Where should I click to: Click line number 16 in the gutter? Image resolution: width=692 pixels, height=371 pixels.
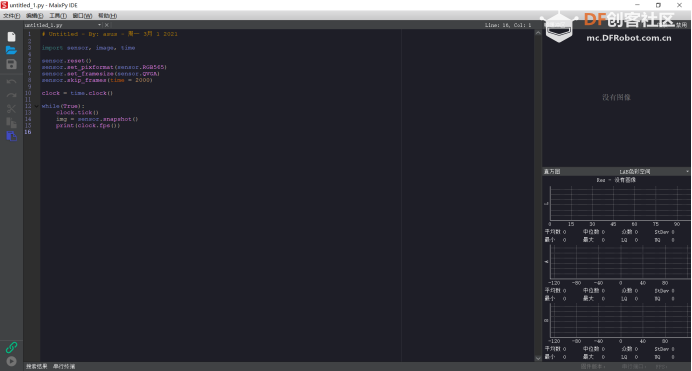tap(28, 132)
